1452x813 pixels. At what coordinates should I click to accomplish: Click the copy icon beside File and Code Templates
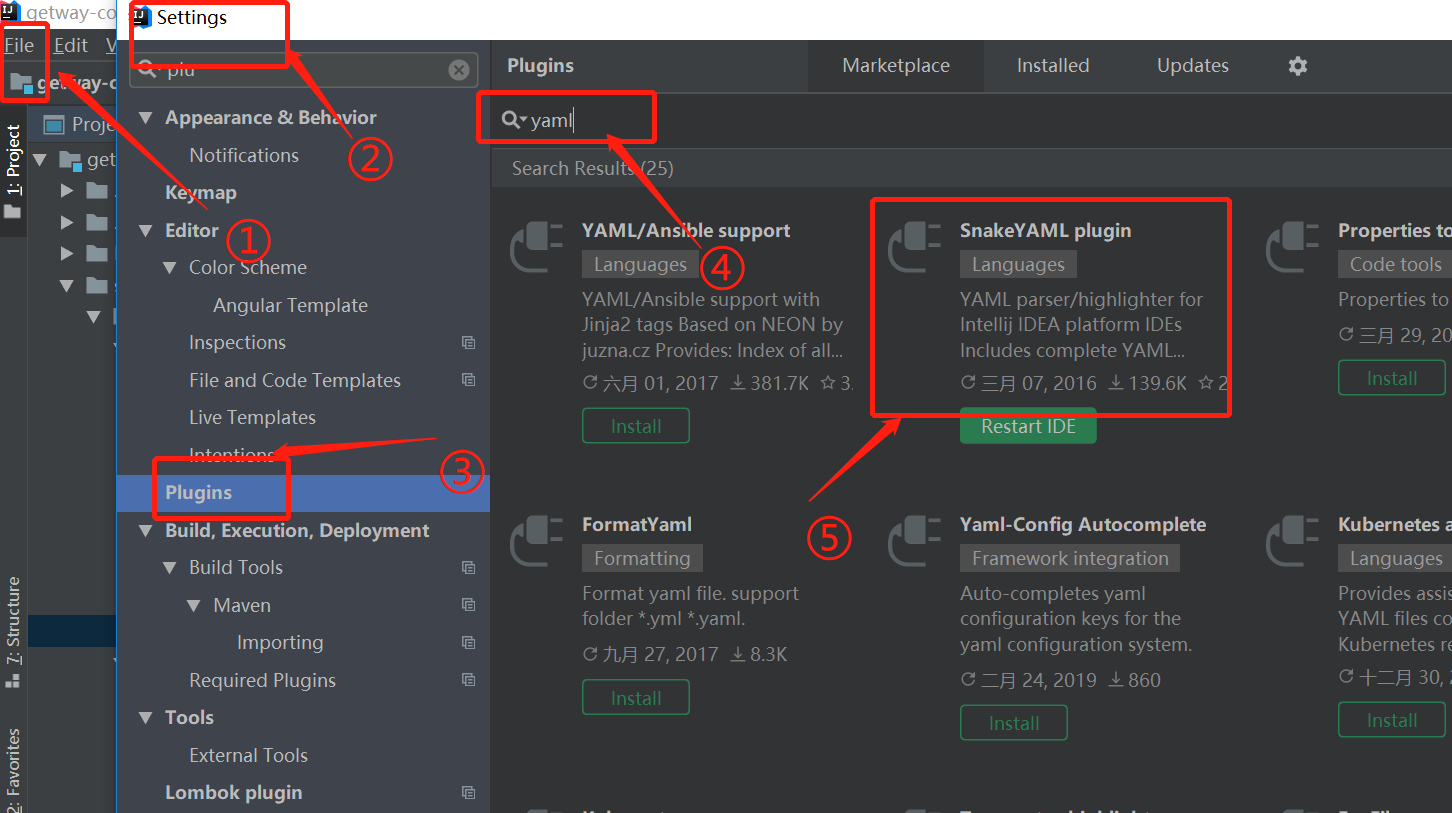[x=468, y=380]
